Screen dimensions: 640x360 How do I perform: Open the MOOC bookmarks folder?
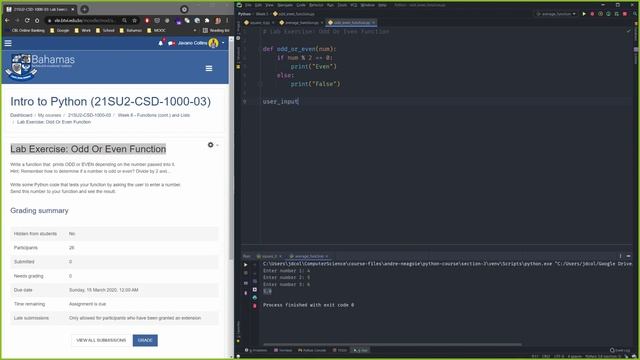[x=157, y=30]
